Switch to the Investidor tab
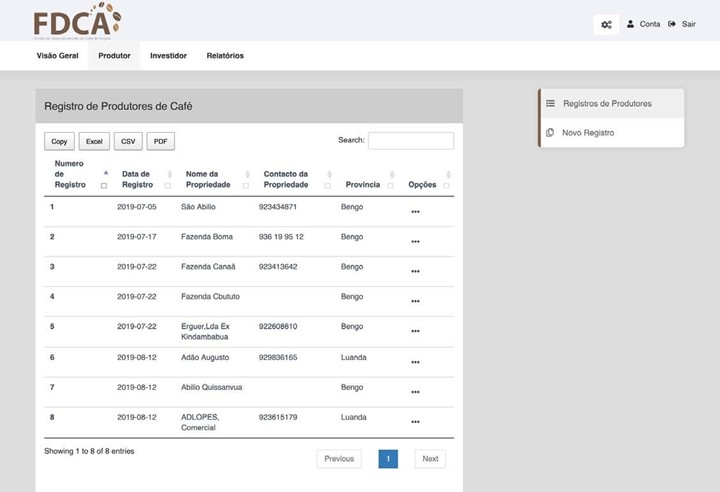Image resolution: width=720 pixels, height=492 pixels. tap(168, 56)
